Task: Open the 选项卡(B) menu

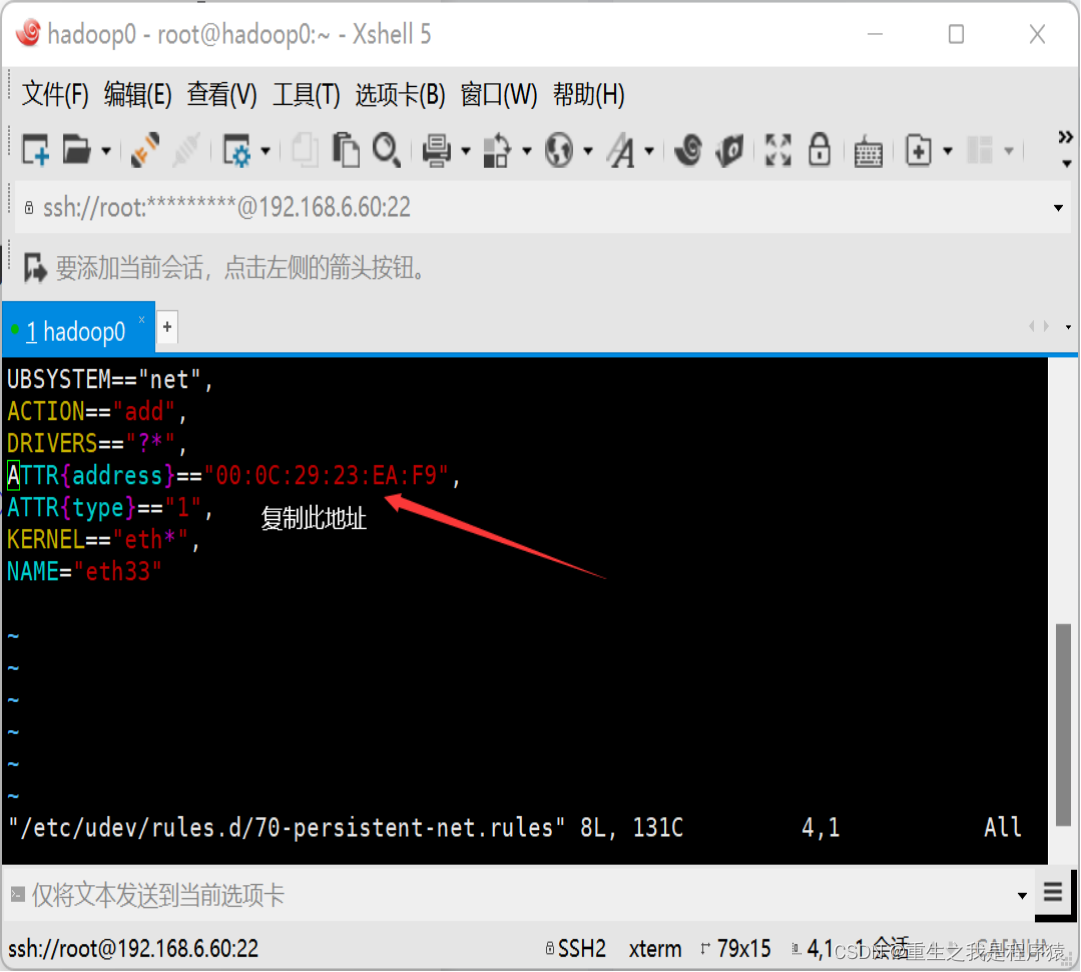Action: pos(400,94)
